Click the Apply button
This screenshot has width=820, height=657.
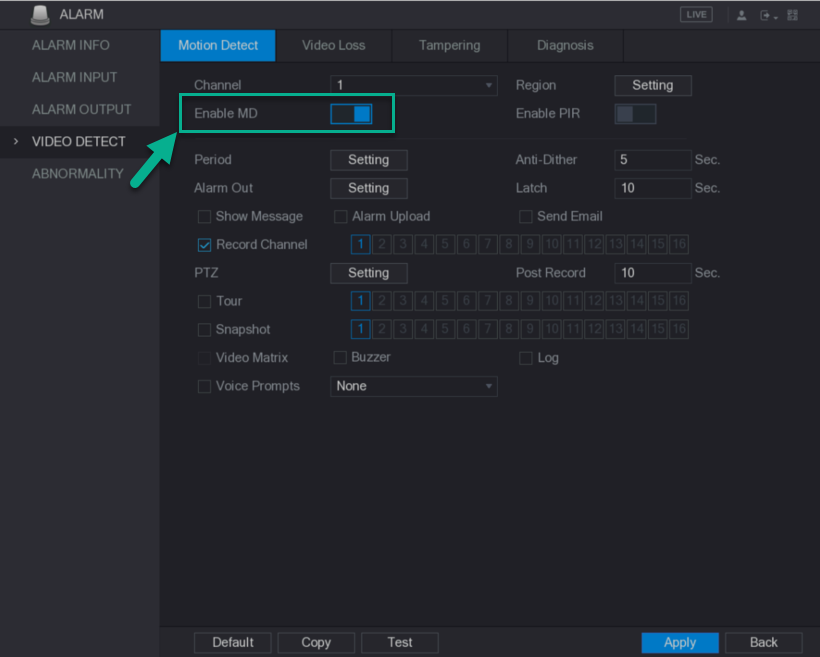click(680, 642)
